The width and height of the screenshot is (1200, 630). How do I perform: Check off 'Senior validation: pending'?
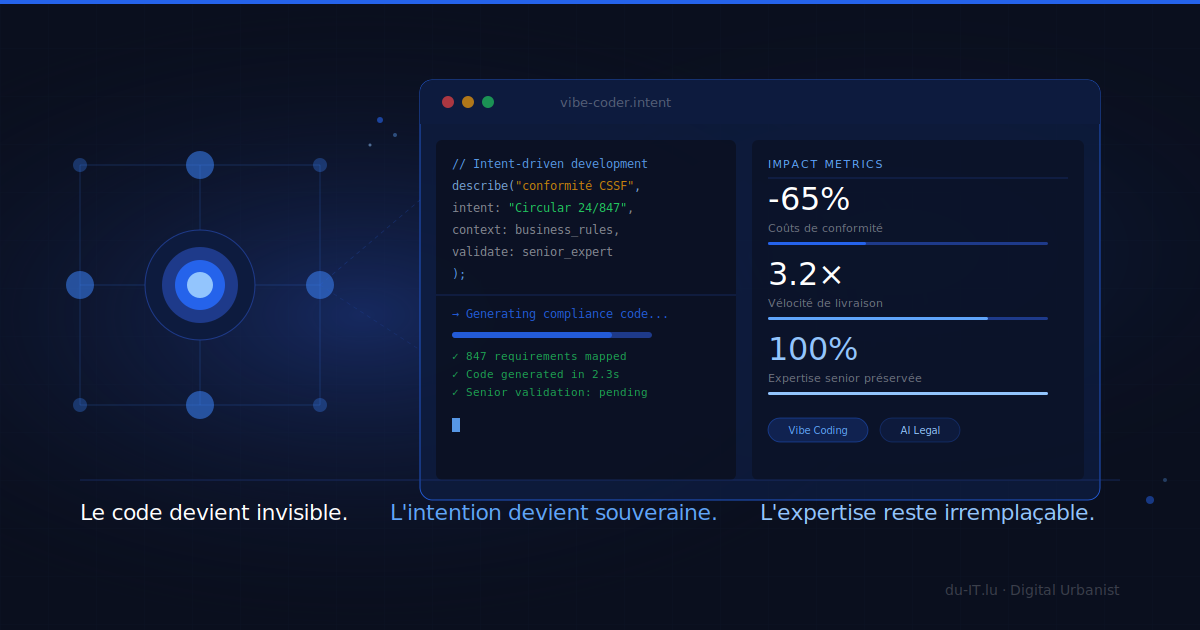456,392
